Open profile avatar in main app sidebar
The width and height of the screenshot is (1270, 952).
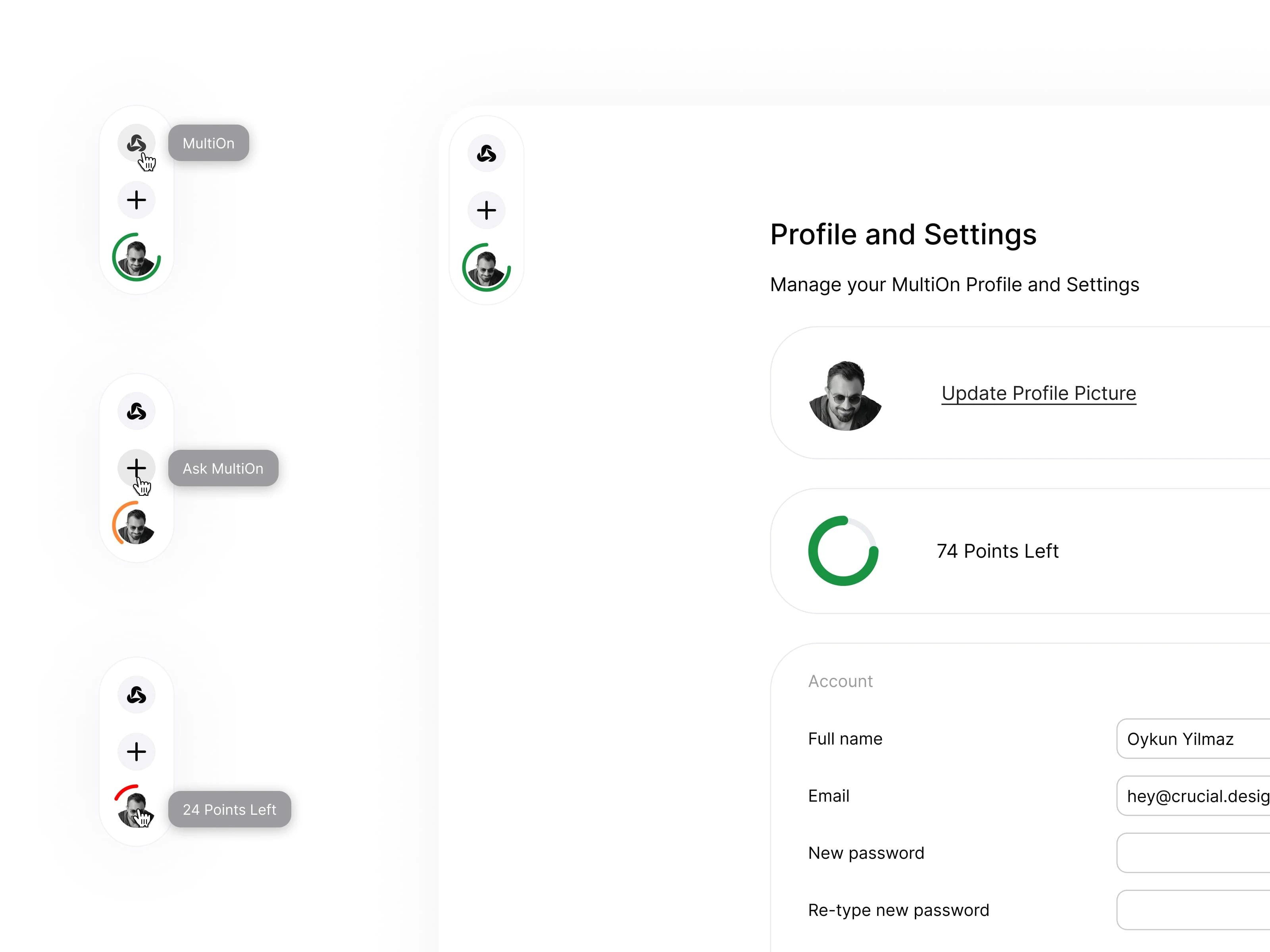(x=486, y=267)
